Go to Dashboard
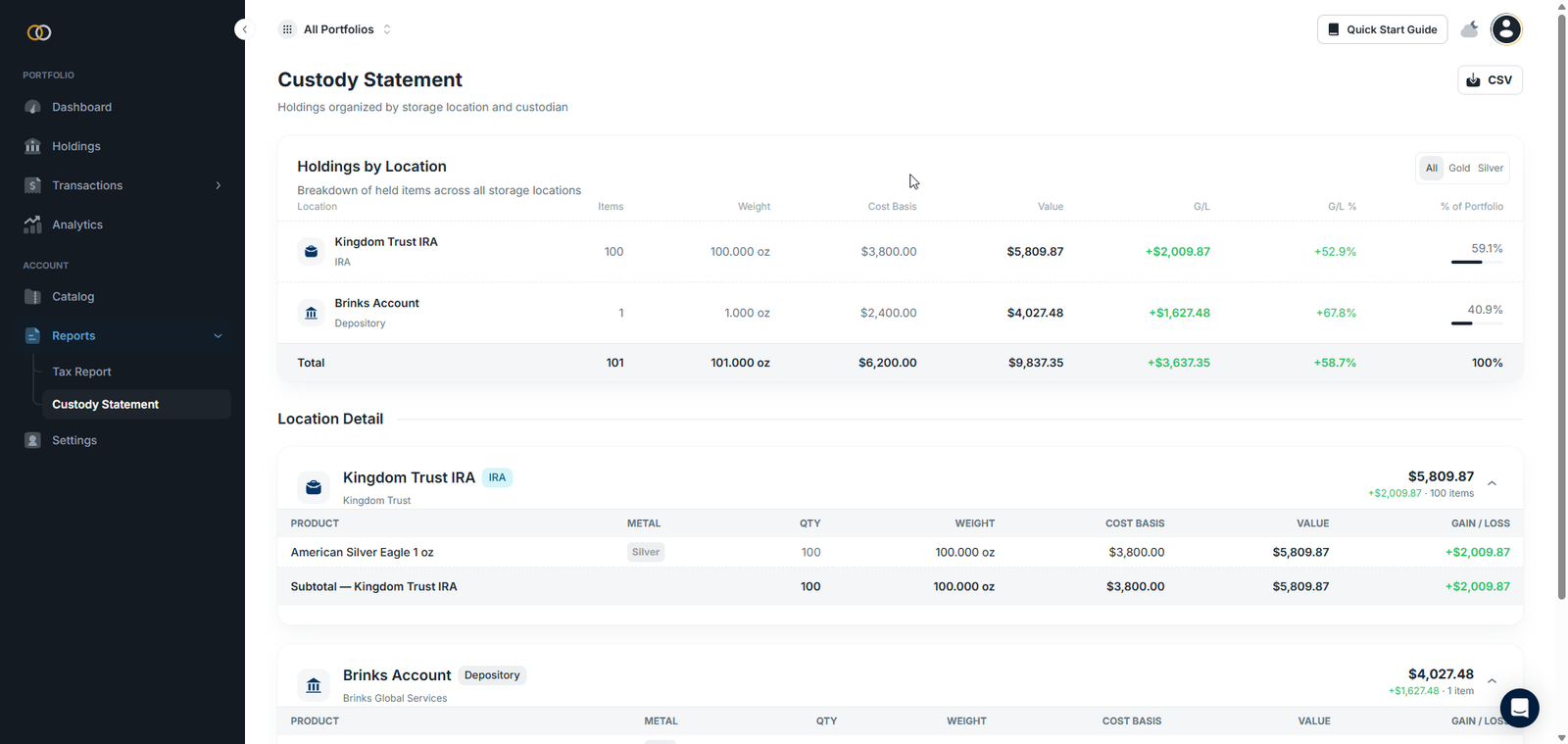The image size is (1568, 744). [81, 107]
